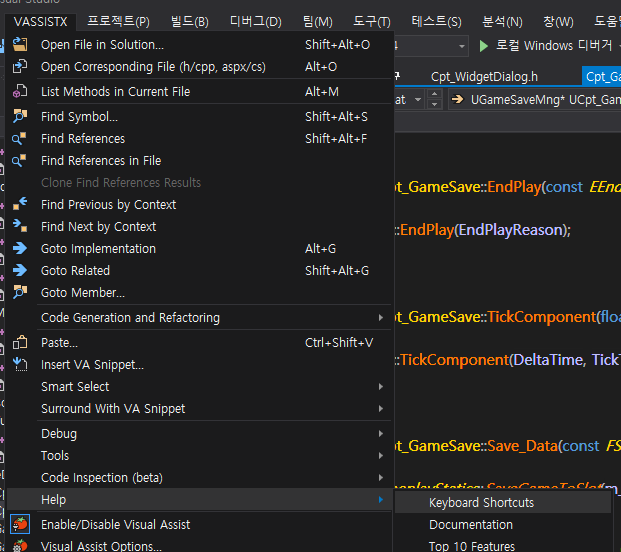Open Visual Assist Options... entry
Screen dimensions: 621x552
pyautogui.click(x=200, y=546)
